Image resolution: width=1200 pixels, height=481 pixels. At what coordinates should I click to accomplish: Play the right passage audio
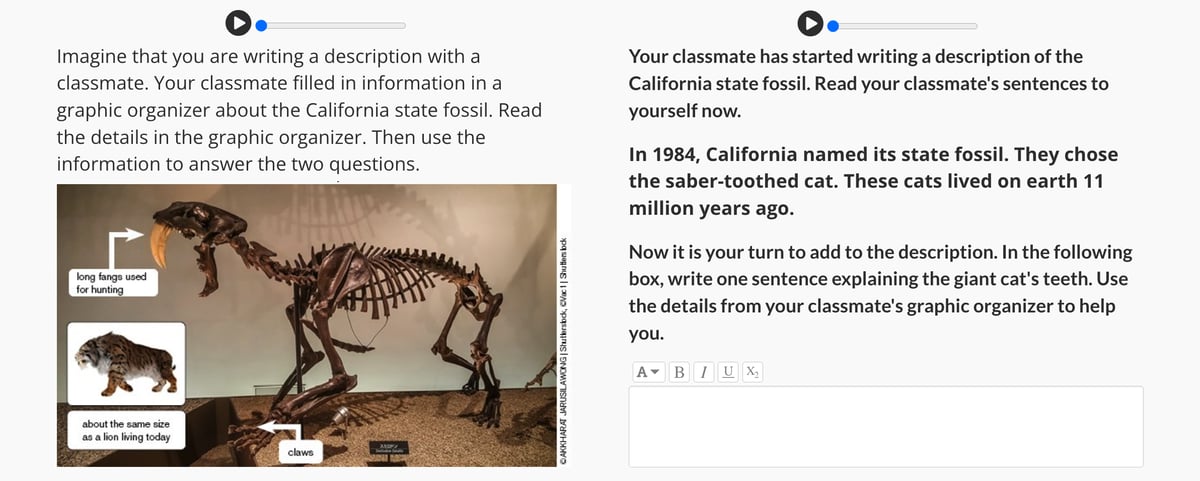[809, 22]
